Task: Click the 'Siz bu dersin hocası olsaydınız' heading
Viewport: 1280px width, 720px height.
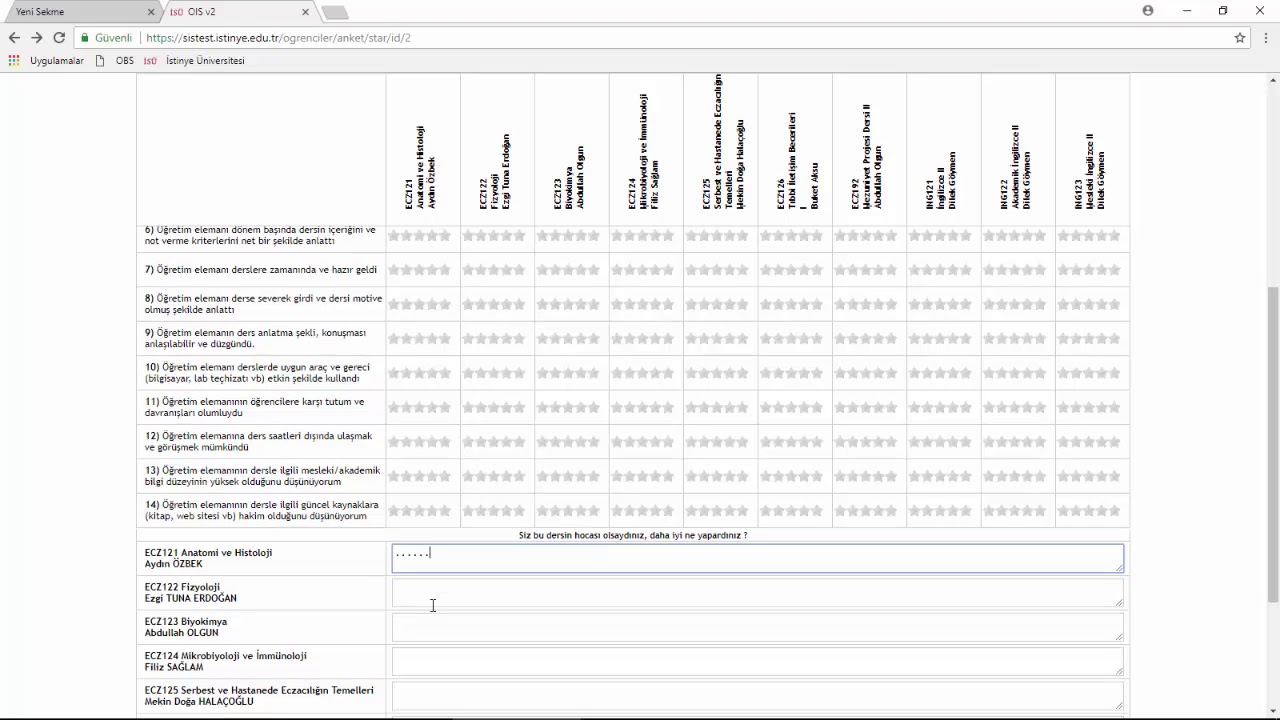Action: (x=633, y=535)
